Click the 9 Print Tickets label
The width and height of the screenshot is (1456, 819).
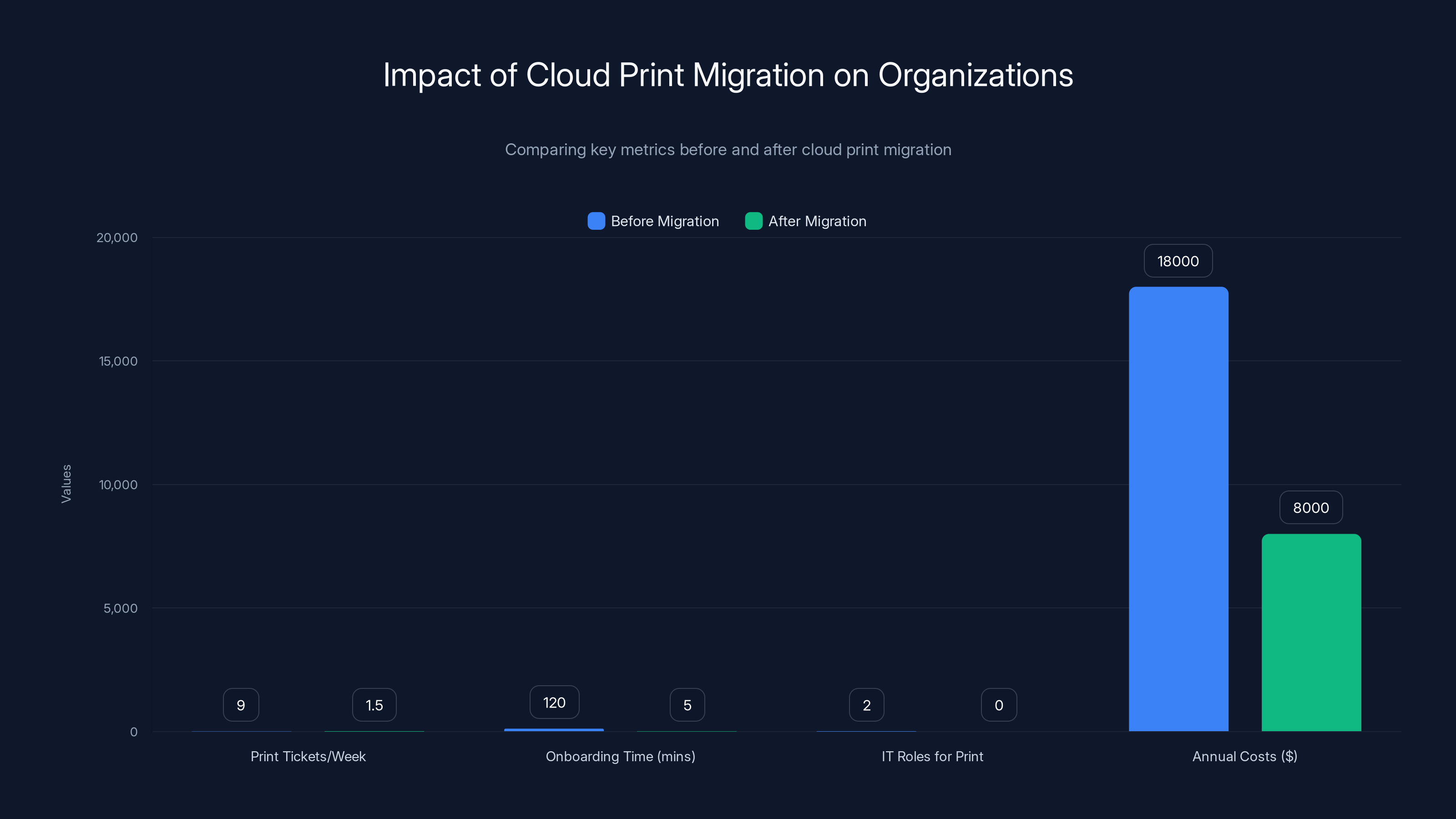(x=241, y=705)
